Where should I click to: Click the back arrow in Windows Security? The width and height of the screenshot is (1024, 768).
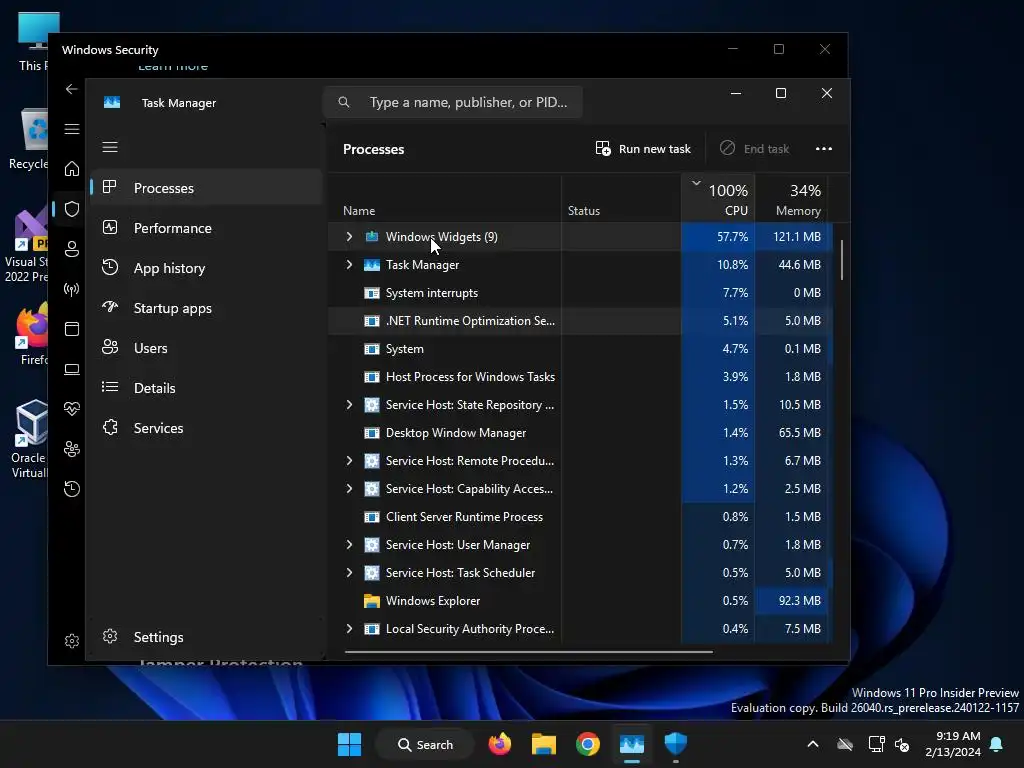[x=72, y=89]
